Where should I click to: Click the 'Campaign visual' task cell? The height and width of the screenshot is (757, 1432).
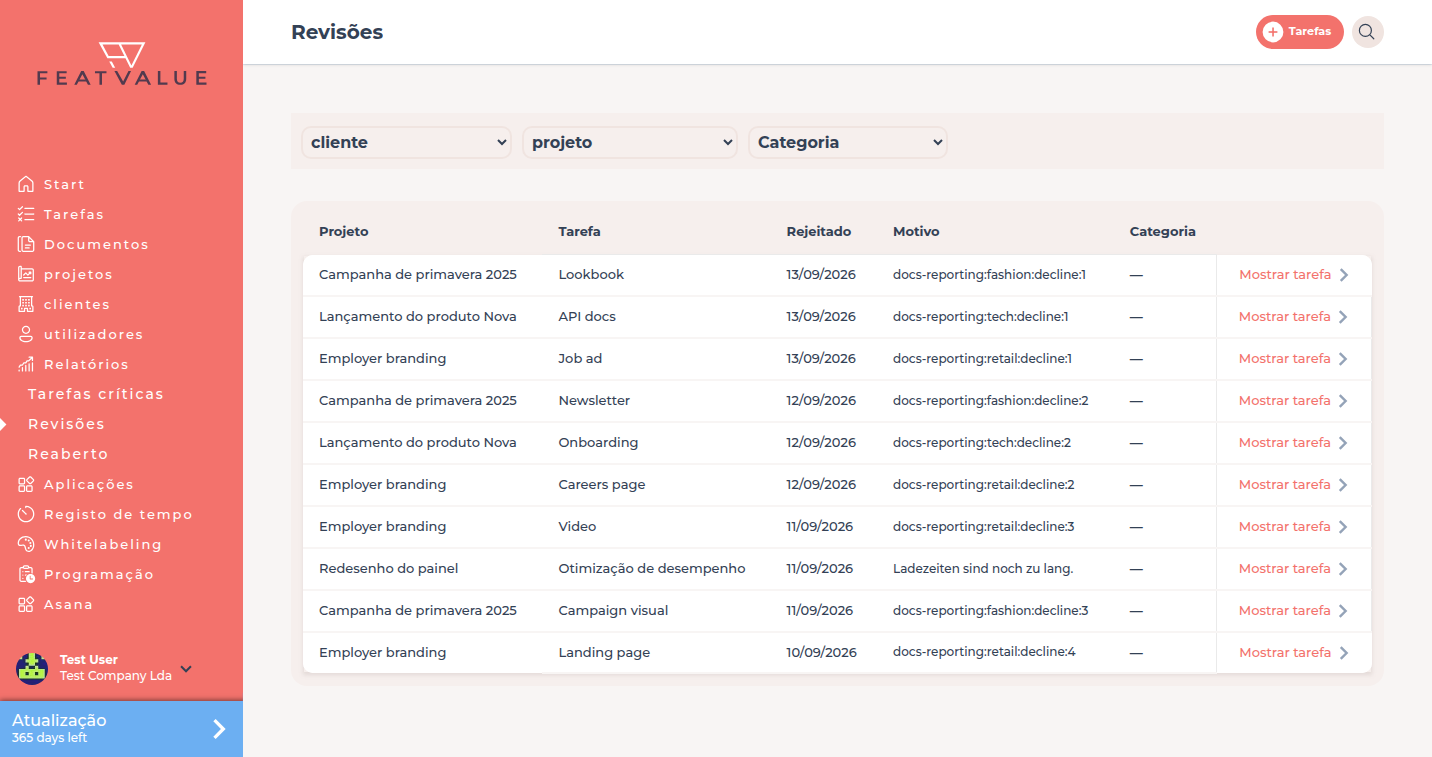point(613,611)
